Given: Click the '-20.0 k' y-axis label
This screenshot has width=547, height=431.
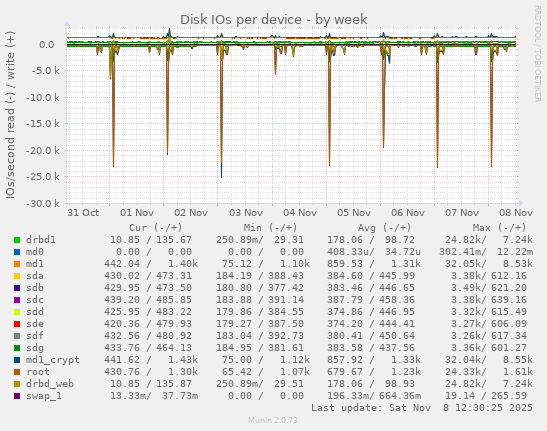Looking at the screenshot, I should [43, 150].
